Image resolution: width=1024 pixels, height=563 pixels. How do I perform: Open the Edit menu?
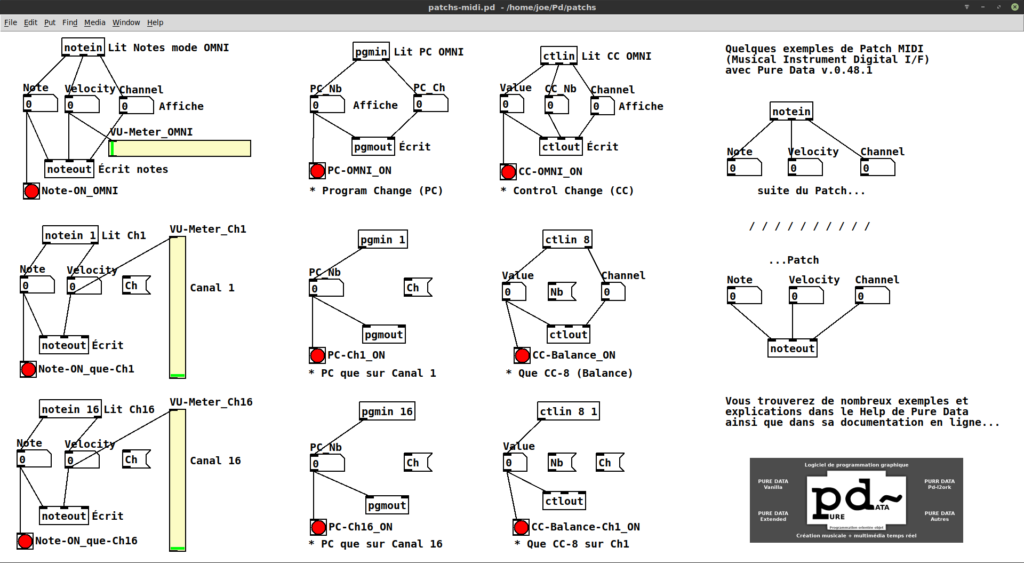pyautogui.click(x=30, y=22)
